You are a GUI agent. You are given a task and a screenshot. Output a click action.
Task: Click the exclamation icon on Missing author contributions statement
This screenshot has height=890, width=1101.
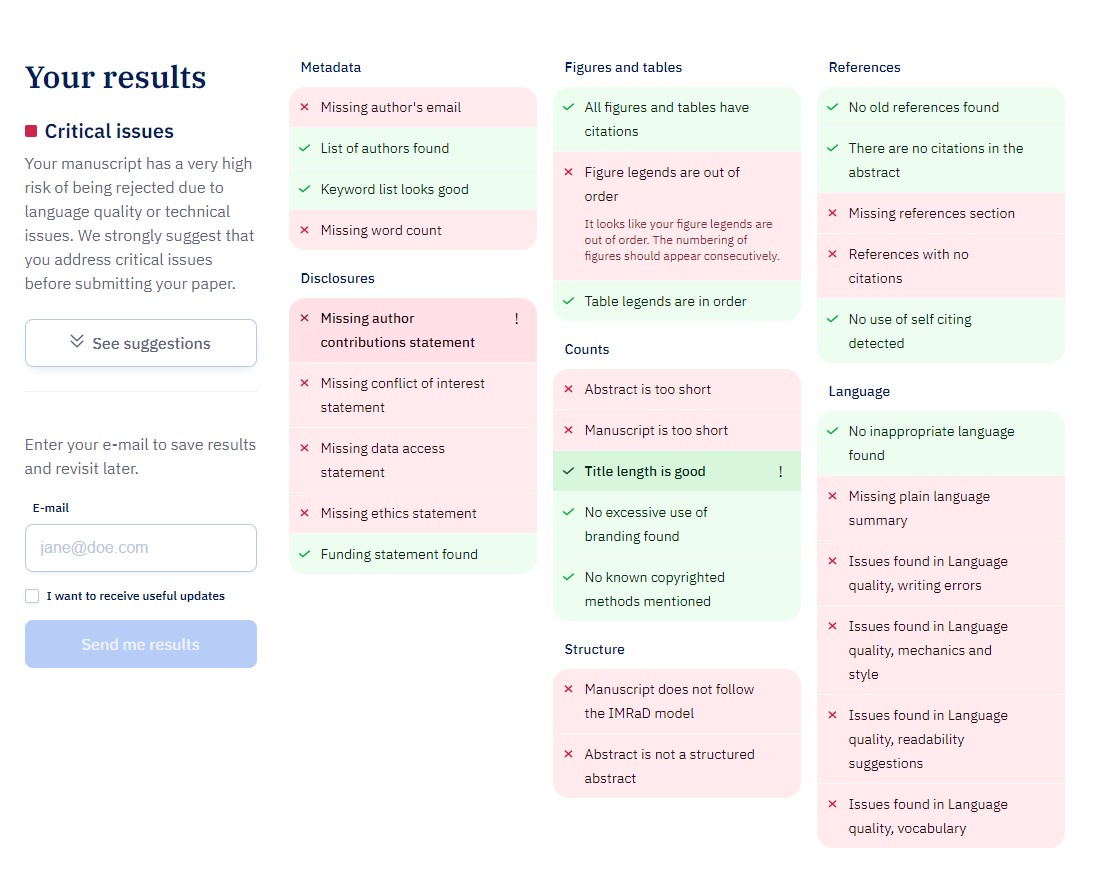coord(517,318)
